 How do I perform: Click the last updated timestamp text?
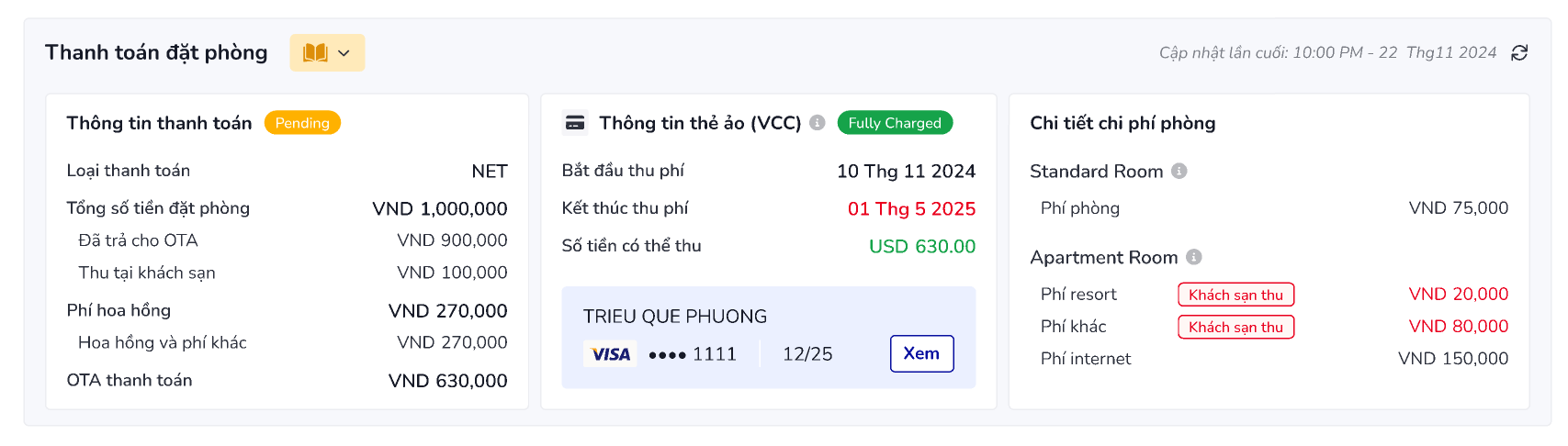[x=1327, y=53]
